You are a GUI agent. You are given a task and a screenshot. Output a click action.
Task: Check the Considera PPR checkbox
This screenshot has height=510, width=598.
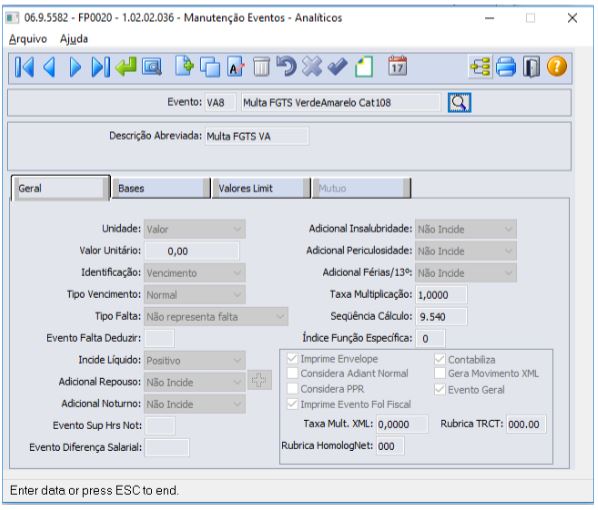[x=293, y=389]
